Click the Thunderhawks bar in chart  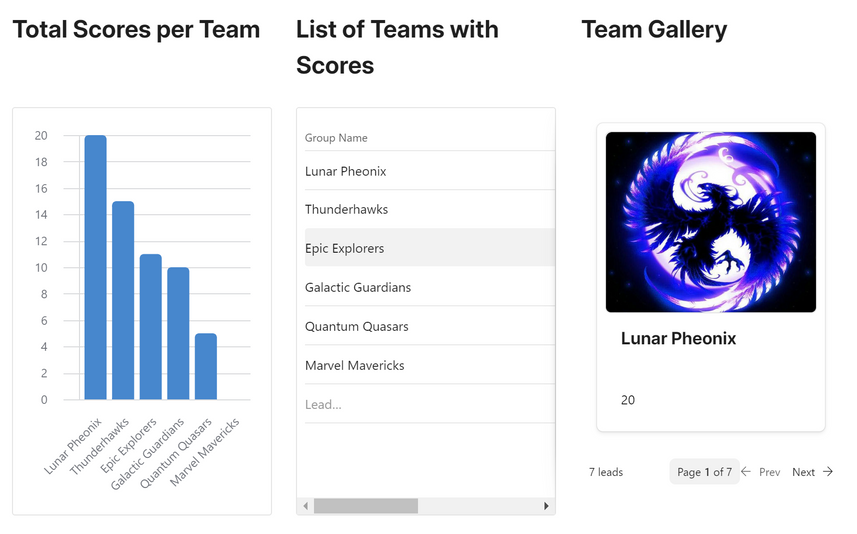coord(123,301)
